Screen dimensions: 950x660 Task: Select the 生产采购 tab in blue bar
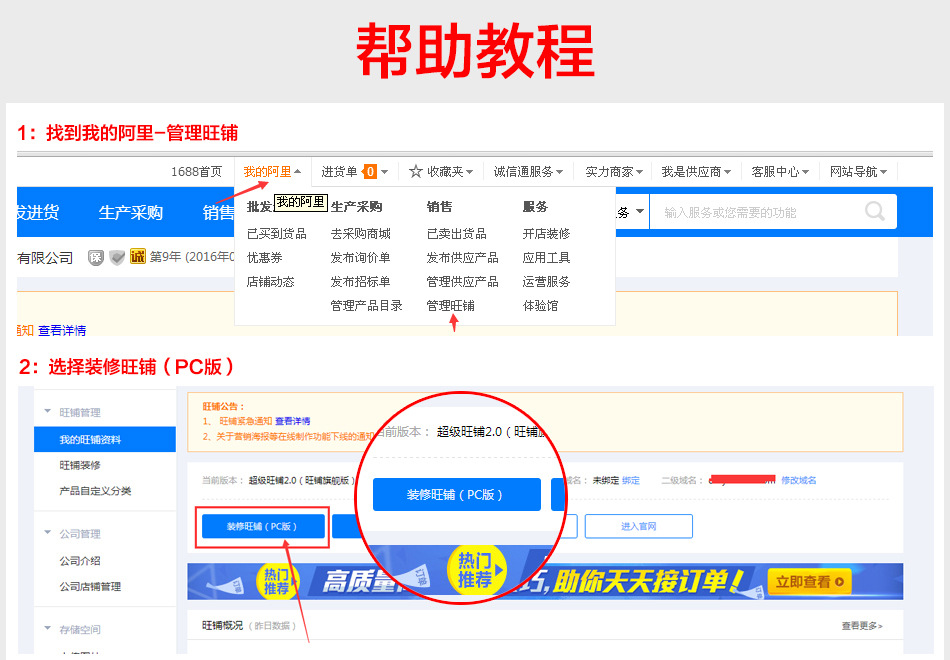point(130,212)
